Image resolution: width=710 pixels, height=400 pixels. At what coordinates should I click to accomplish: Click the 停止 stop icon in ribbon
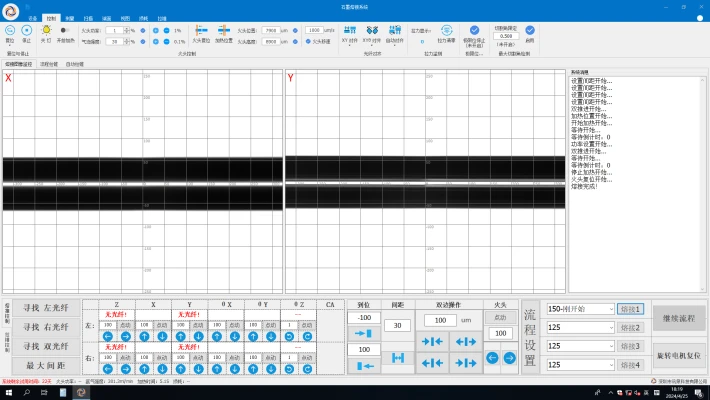coord(27,31)
